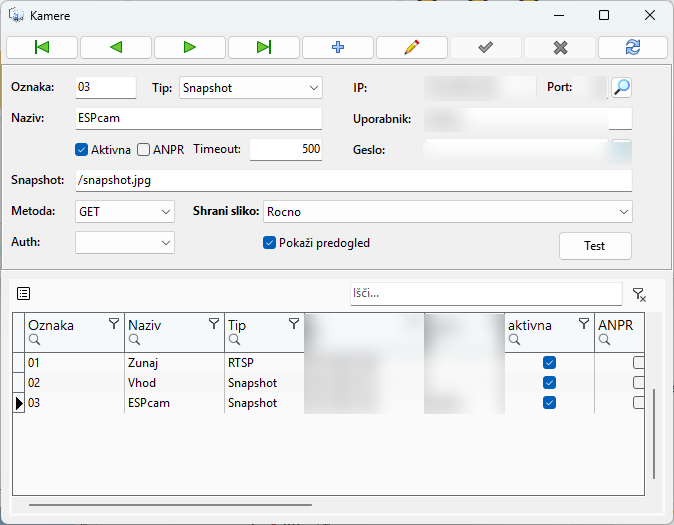Select ESPcam cell in the grid
This screenshot has width=674, height=525.
174,403
